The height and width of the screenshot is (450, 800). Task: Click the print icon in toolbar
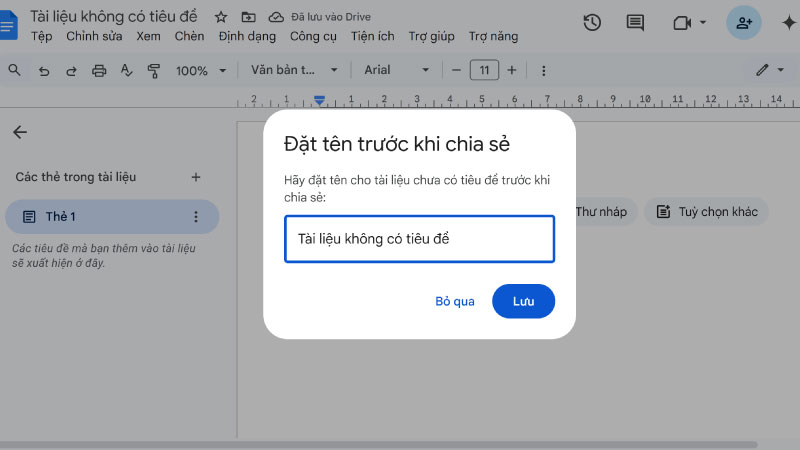click(99, 71)
